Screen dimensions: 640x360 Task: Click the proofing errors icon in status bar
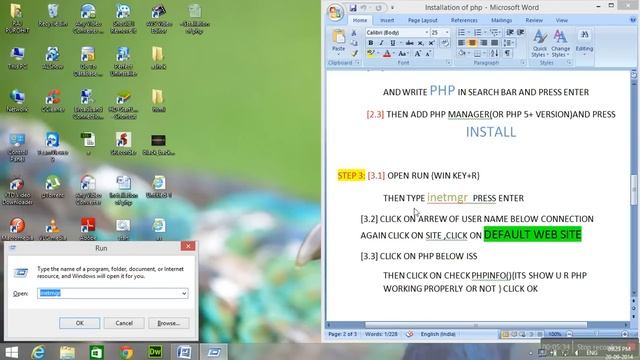[x=409, y=334]
